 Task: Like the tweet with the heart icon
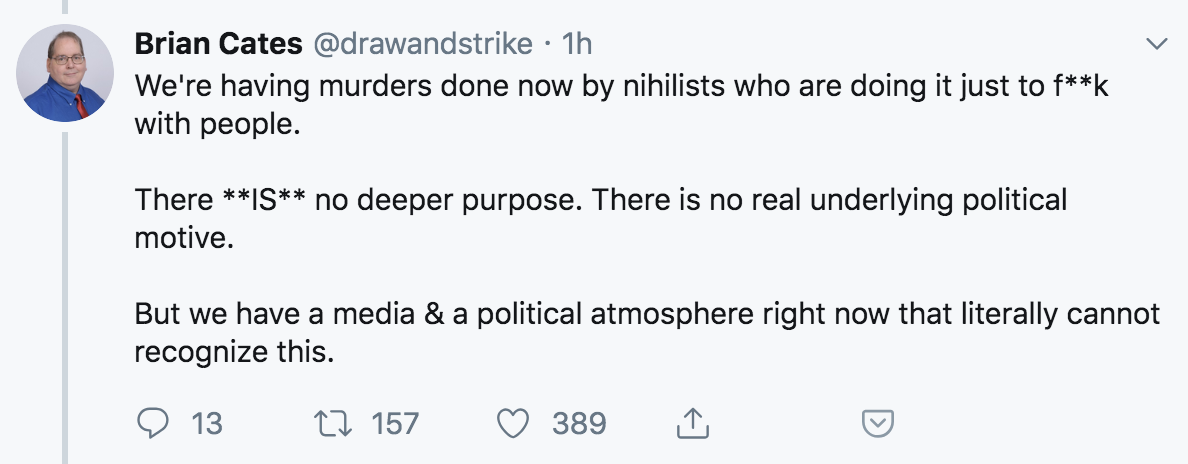(x=514, y=424)
